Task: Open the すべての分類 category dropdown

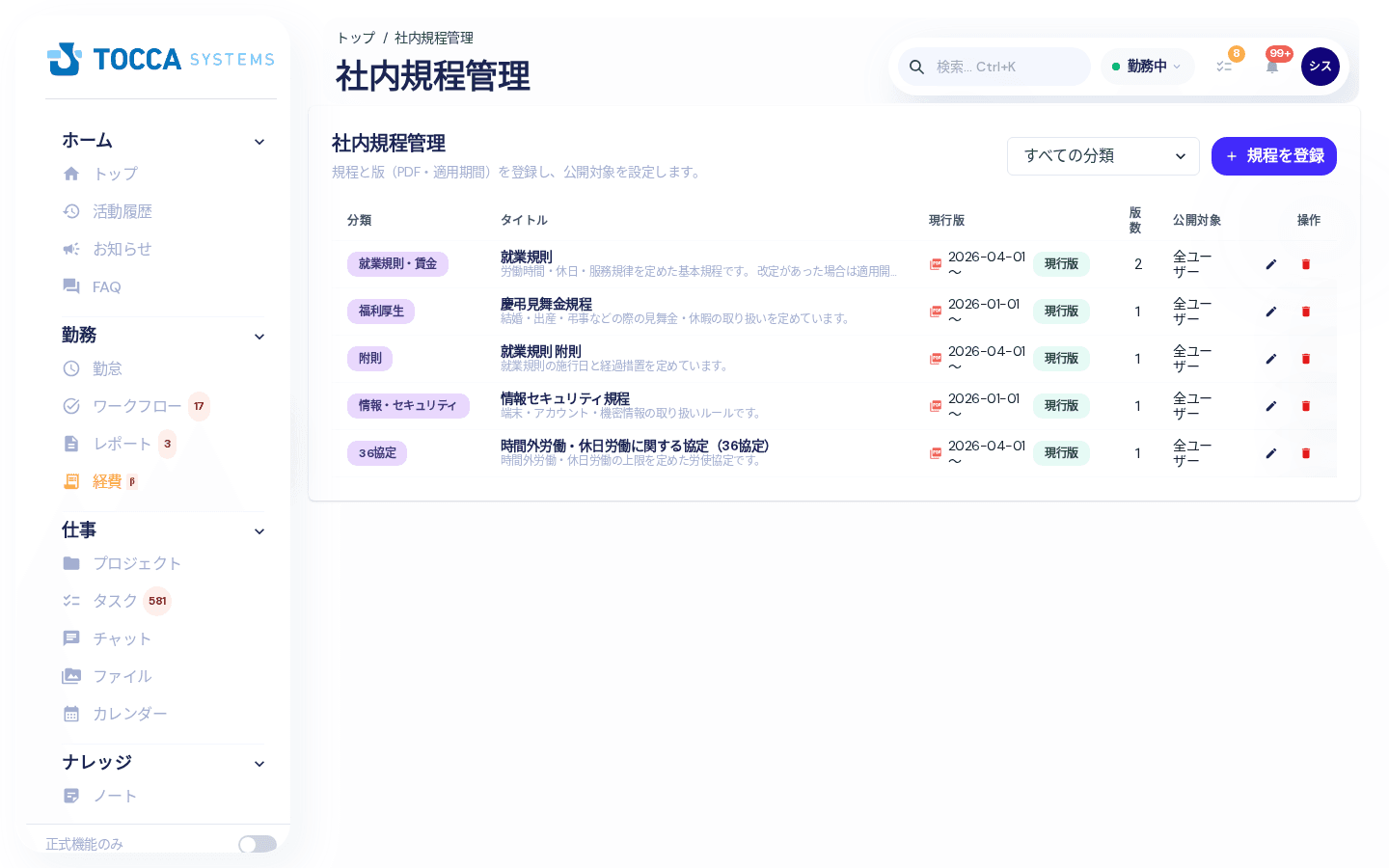Action: [1103, 156]
